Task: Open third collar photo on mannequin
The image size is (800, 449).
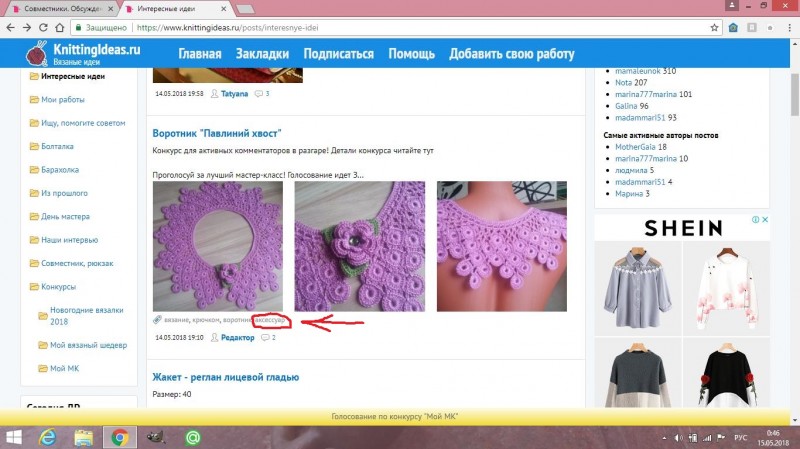Action: (502, 246)
